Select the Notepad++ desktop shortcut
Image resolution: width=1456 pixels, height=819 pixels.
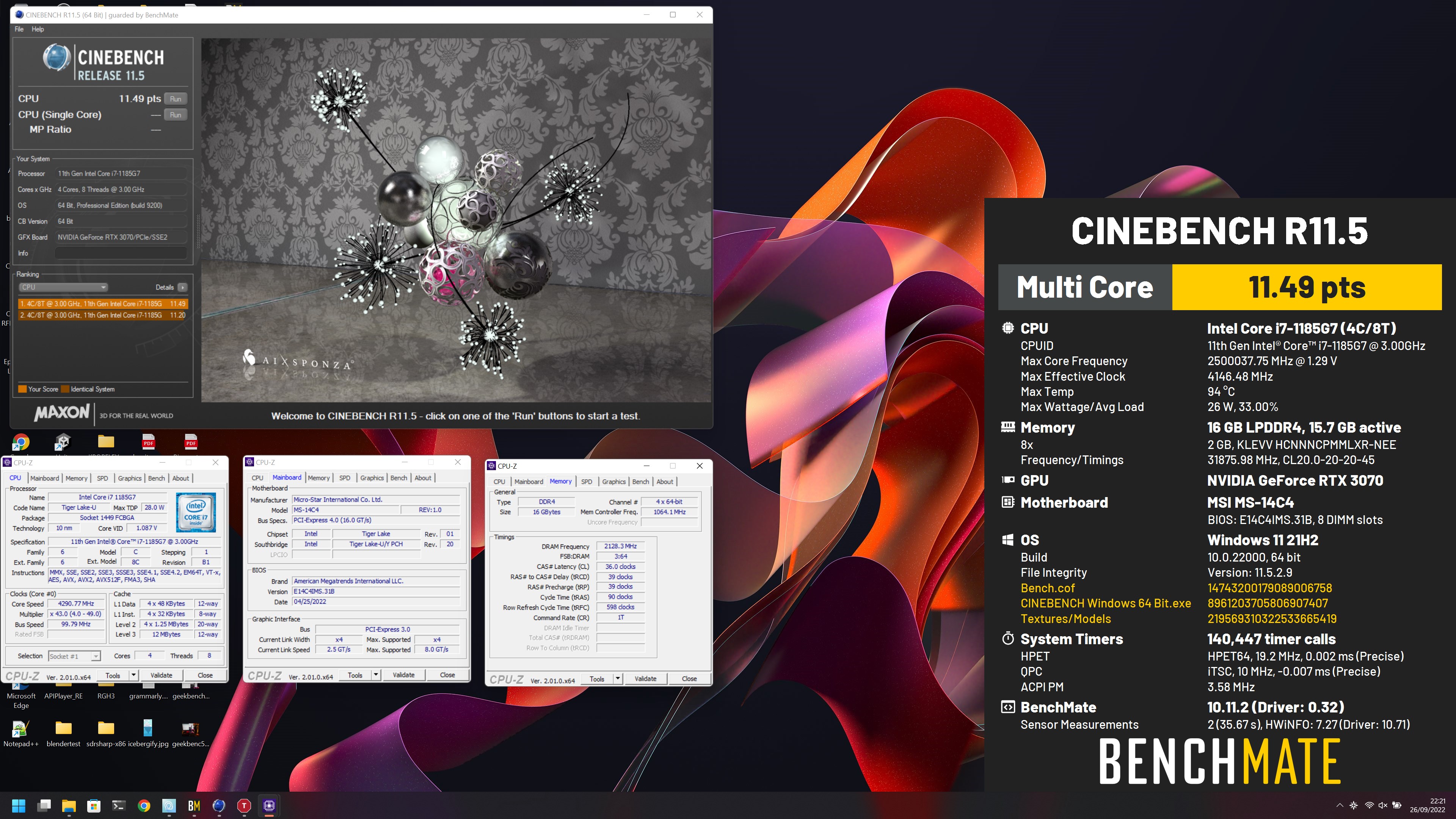click(x=21, y=733)
